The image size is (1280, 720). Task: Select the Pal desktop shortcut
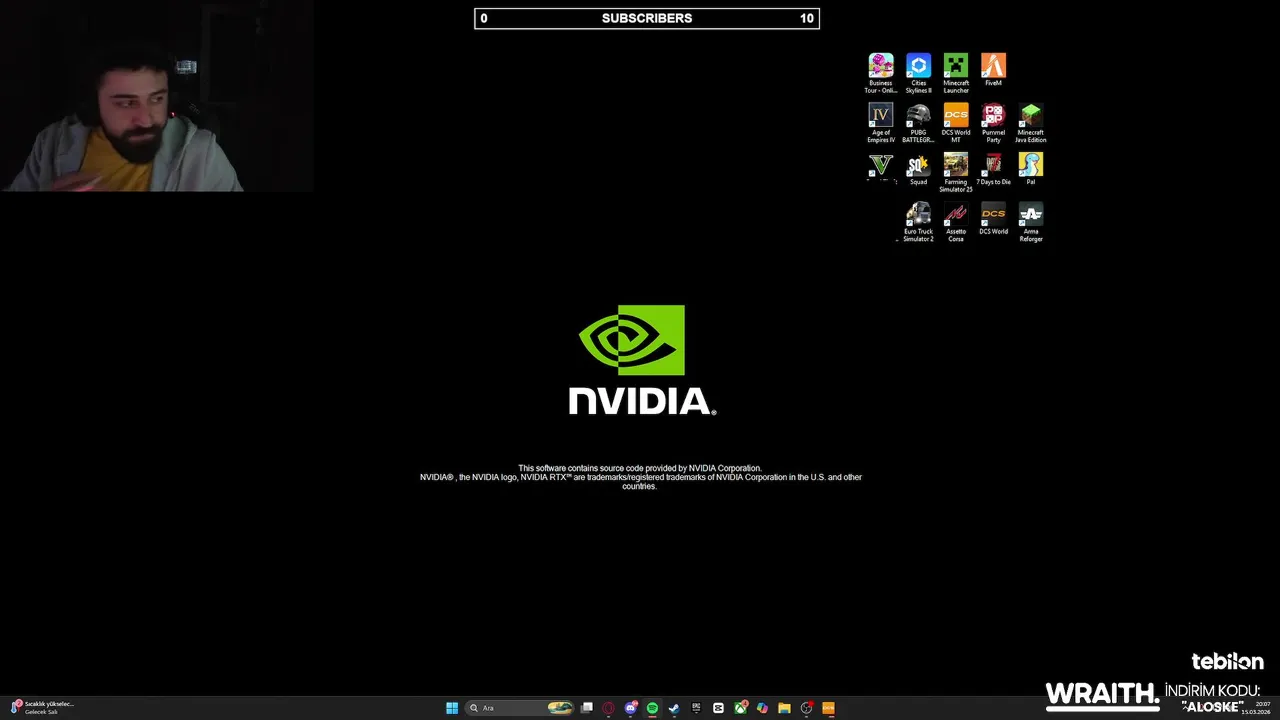coord(1031,169)
